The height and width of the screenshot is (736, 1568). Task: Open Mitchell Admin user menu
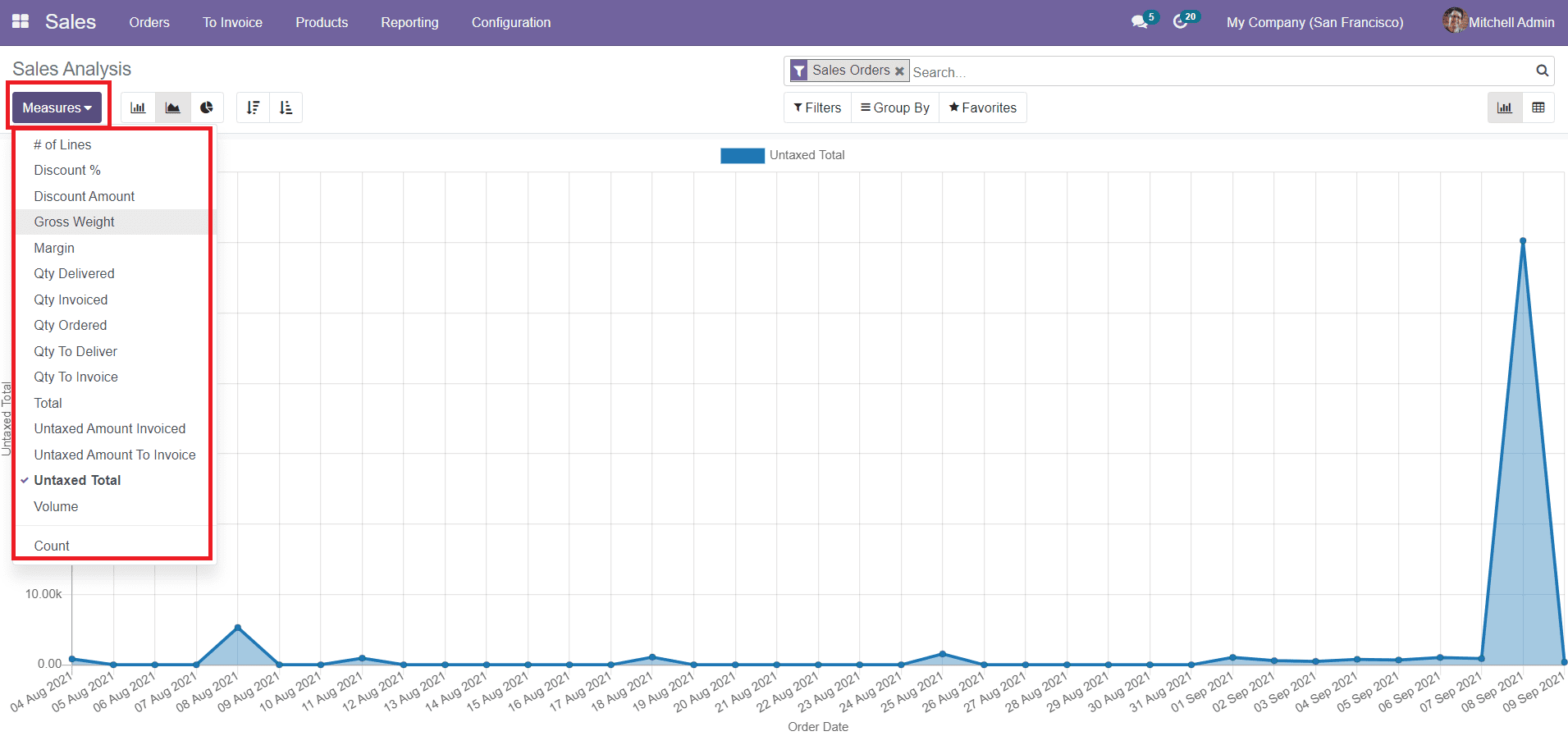pos(1499,22)
